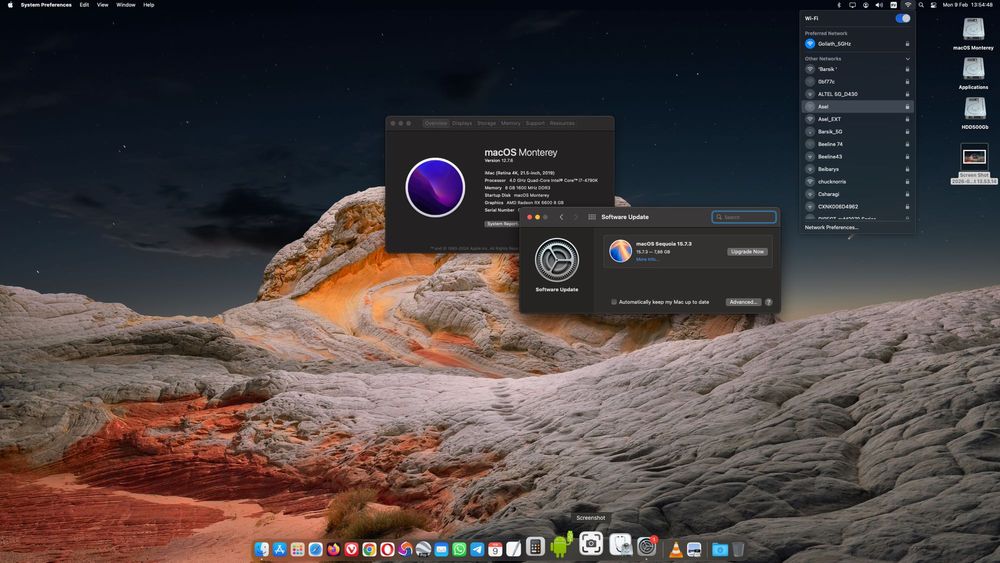Follow the More Info link for Sequoia
Screen dimensions: 1000x563
pyautogui.click(x=647, y=260)
